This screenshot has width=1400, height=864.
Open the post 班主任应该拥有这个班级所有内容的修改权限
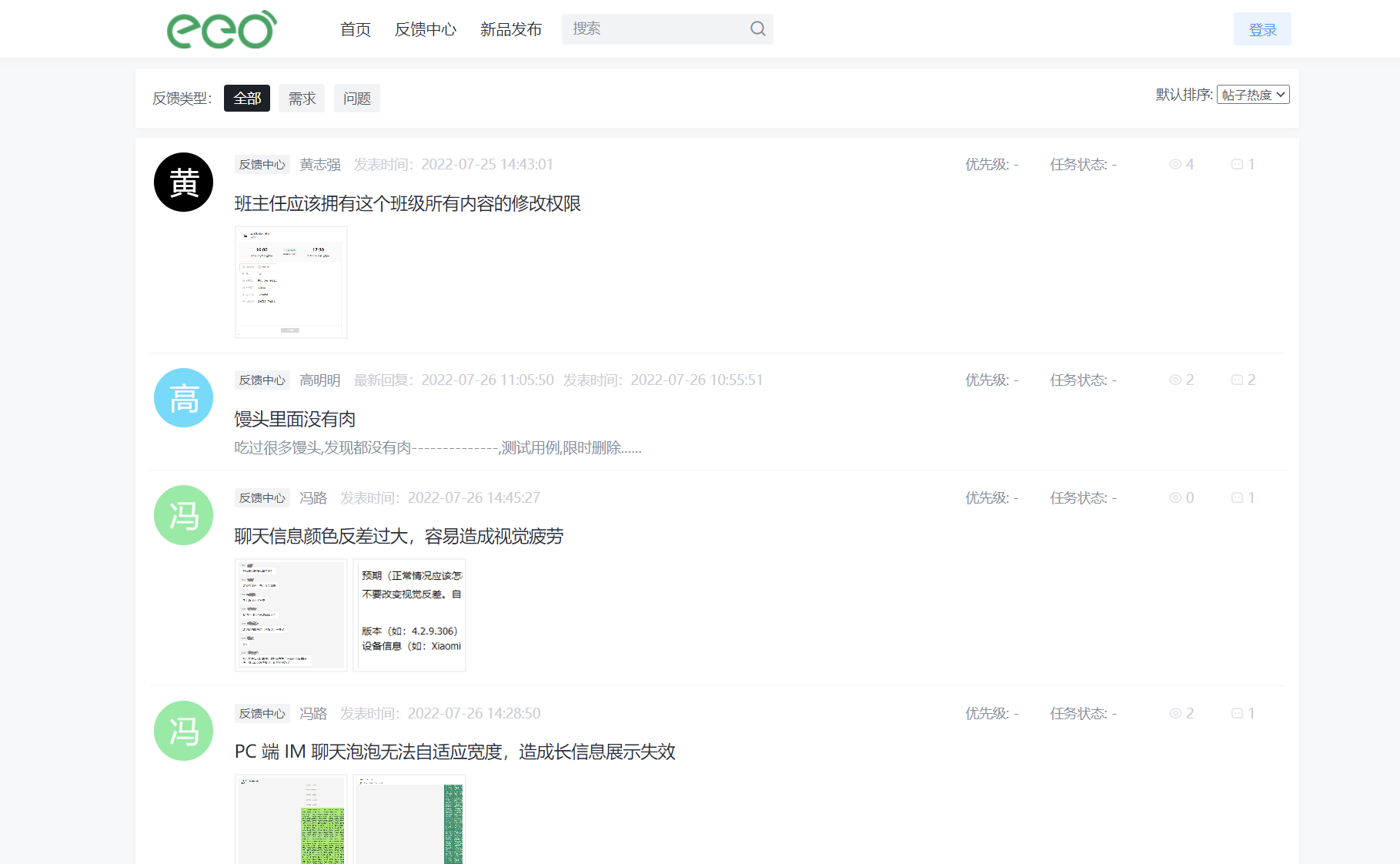407,204
